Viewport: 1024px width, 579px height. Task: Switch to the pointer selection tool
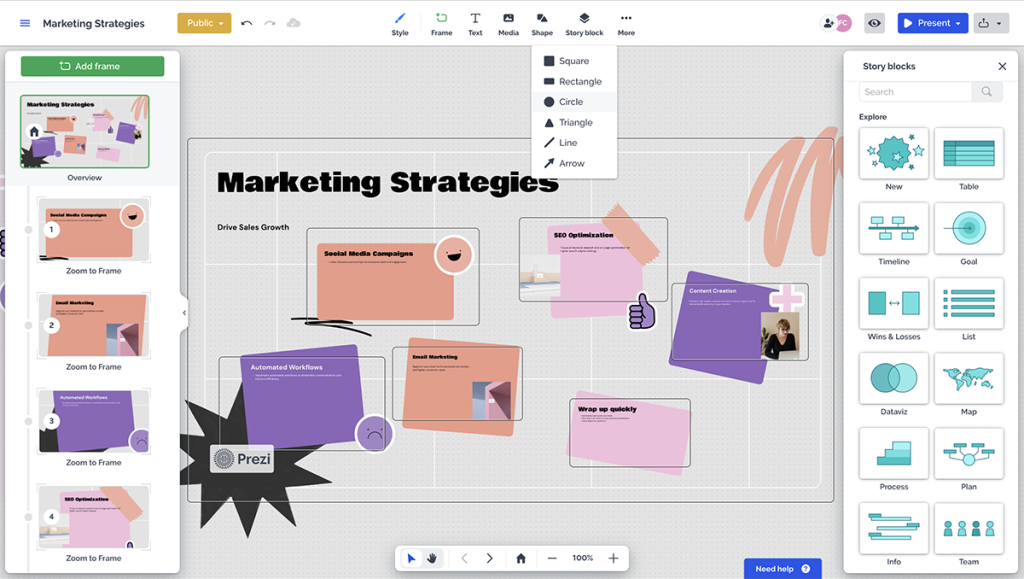tap(413, 558)
